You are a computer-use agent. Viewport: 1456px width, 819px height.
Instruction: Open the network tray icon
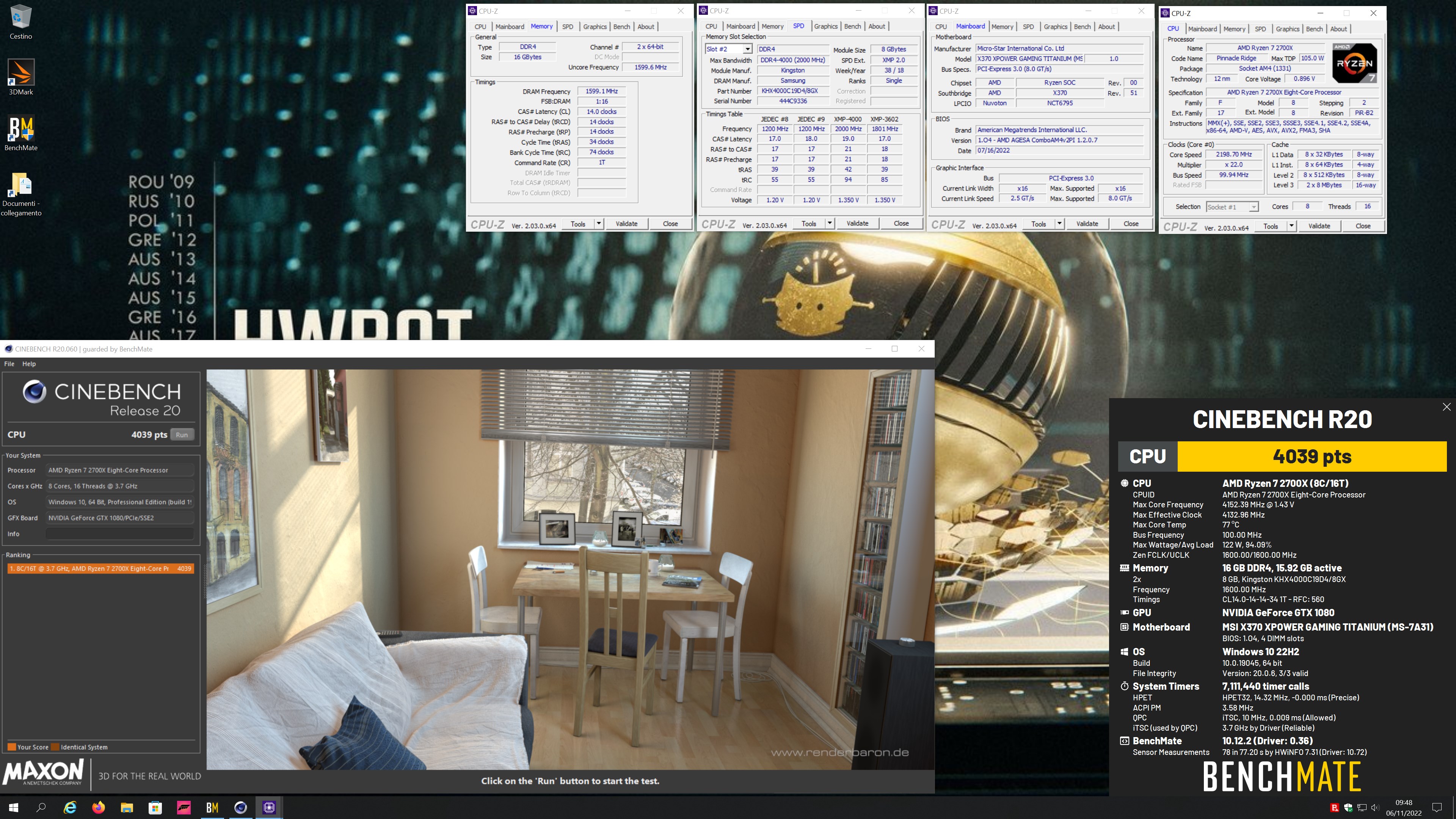click(x=1362, y=808)
